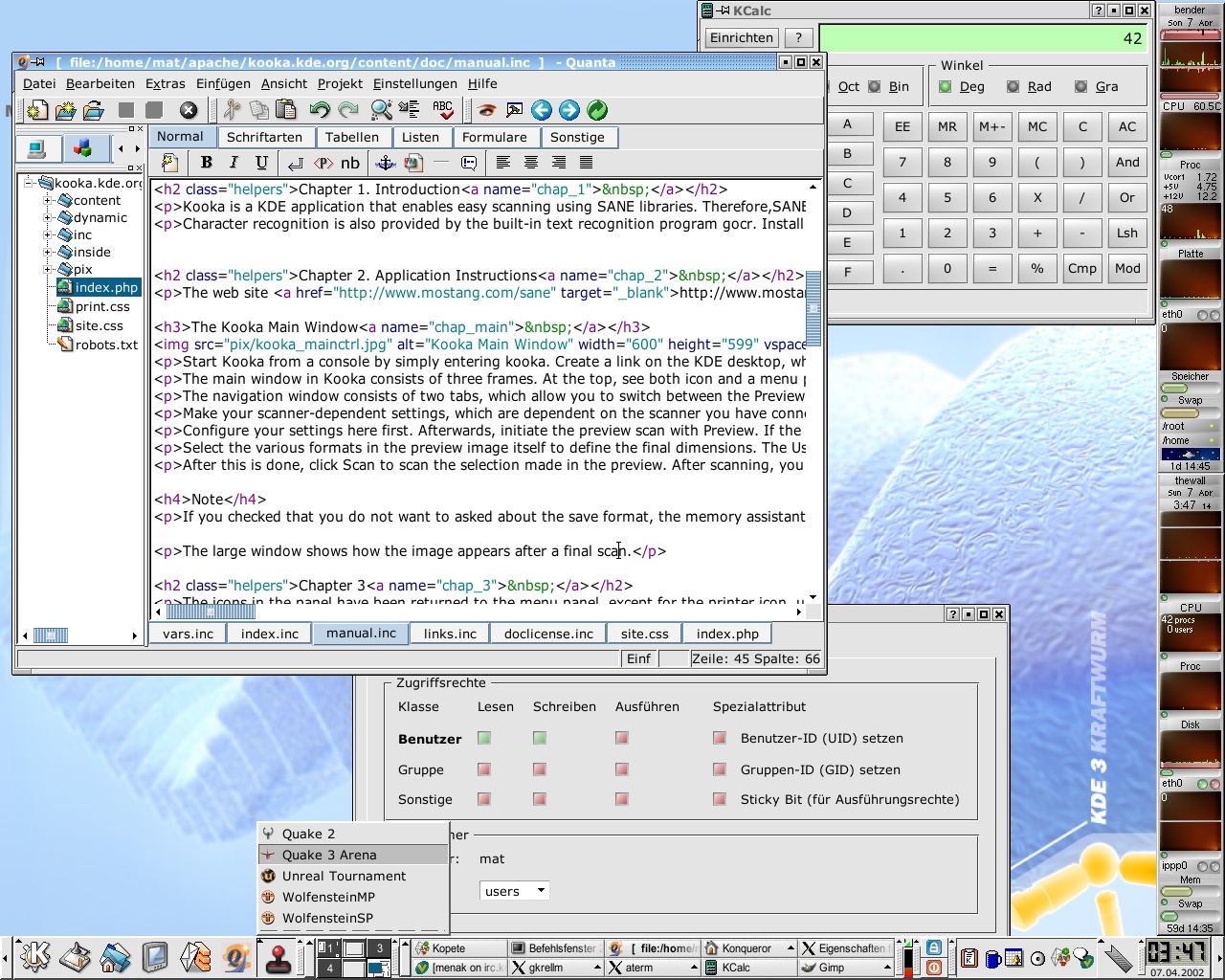Image resolution: width=1225 pixels, height=980 pixels.
Task: Enable Gruppen-ID (GID) setzen checkbox
Action: [x=720, y=769]
